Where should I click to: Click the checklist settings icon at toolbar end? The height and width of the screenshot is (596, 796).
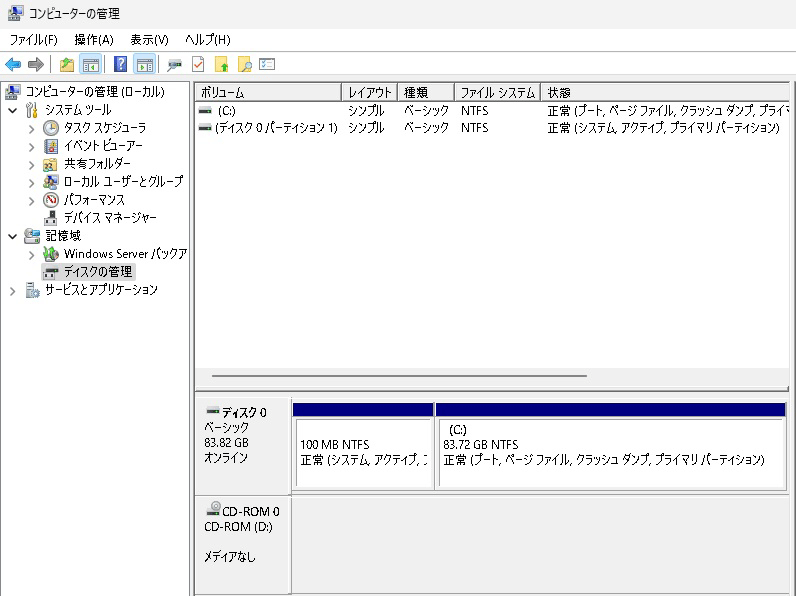267,65
